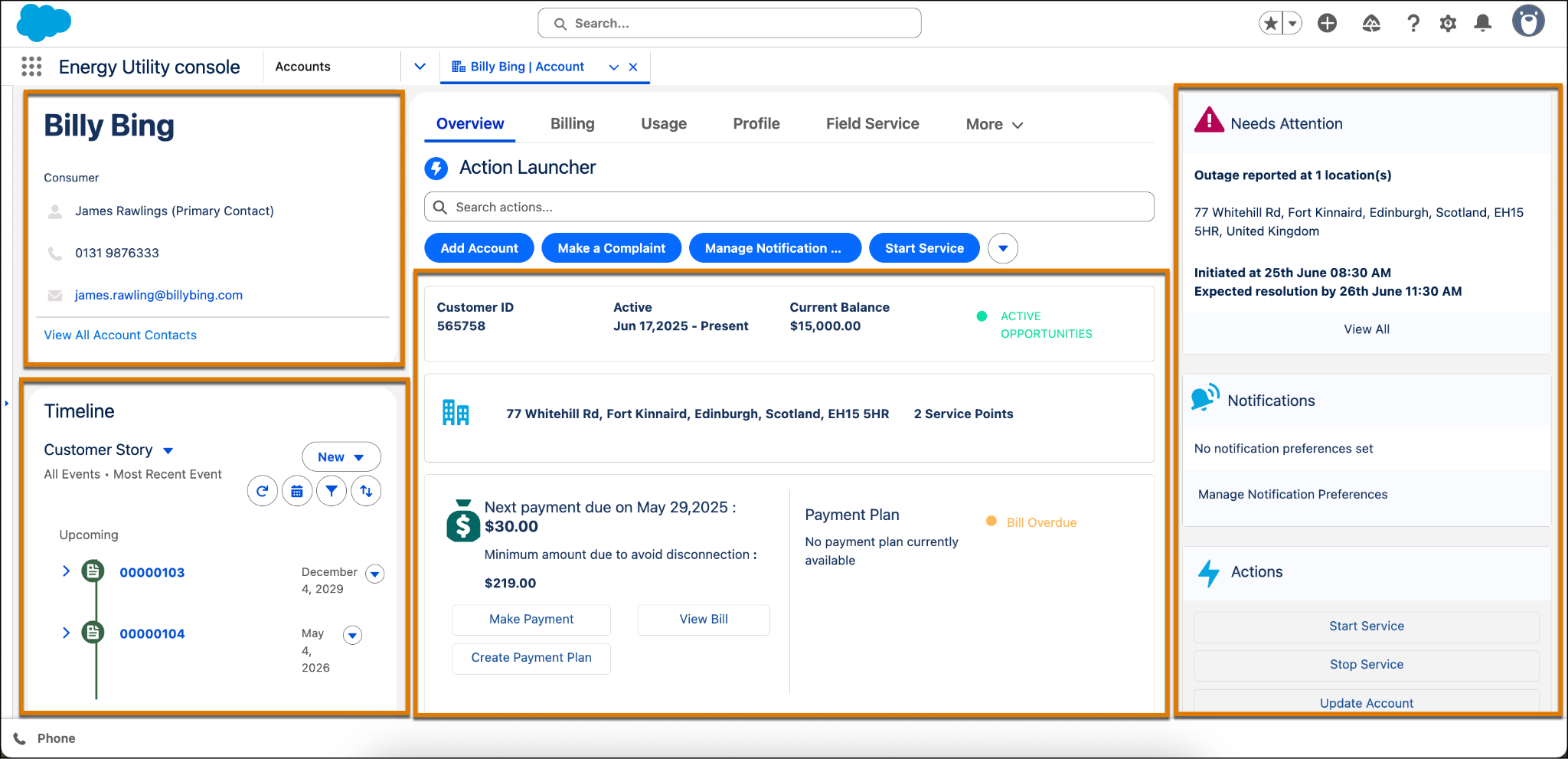This screenshot has height=759, width=1568.
Task: Refresh the Timeline
Action: (x=263, y=491)
